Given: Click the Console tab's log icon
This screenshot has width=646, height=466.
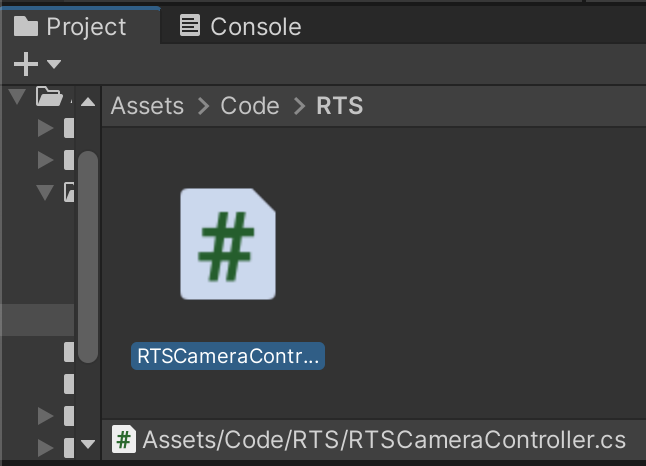Looking at the screenshot, I should pyautogui.click(x=189, y=27).
